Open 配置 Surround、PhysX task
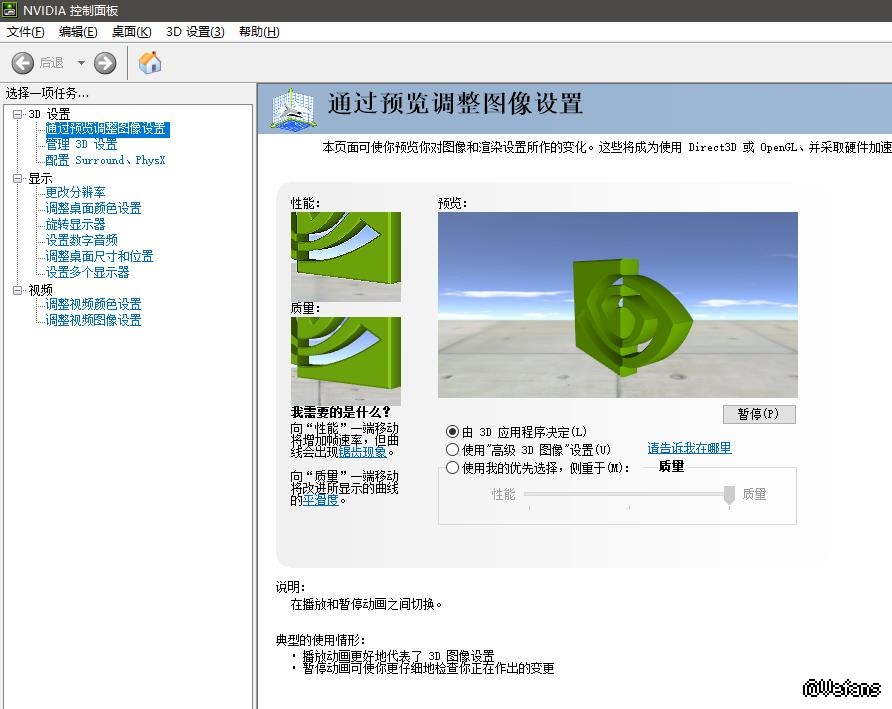The image size is (892, 709). 105,160
